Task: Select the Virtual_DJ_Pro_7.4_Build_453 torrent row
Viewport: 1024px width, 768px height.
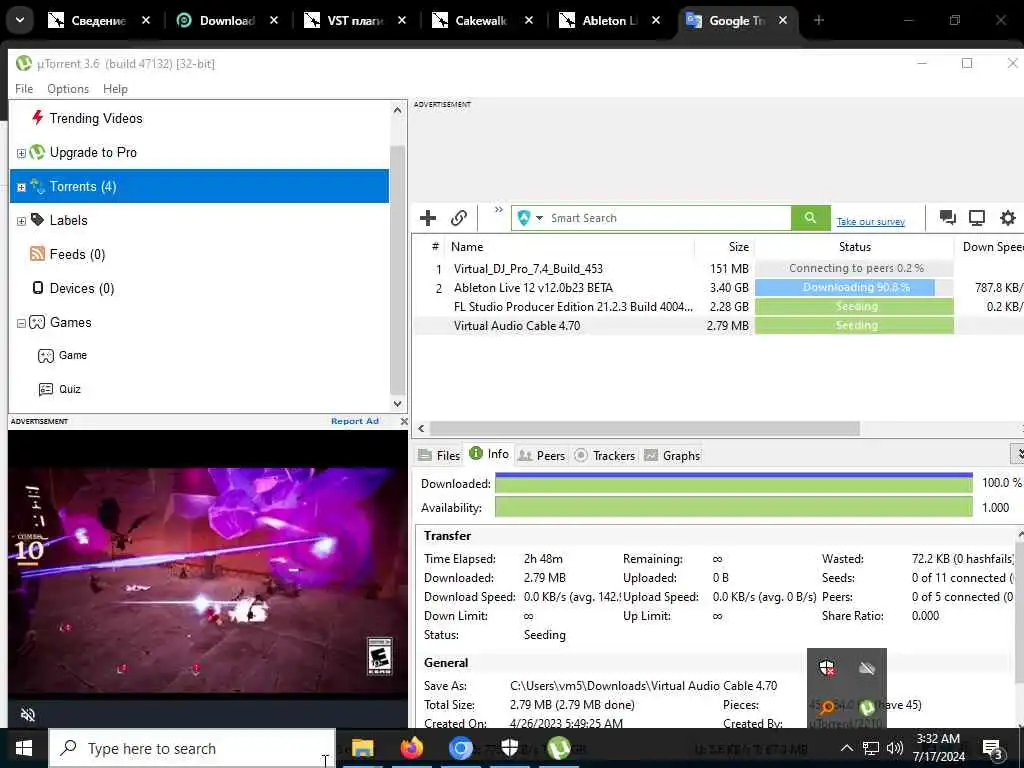Action: coord(717,268)
